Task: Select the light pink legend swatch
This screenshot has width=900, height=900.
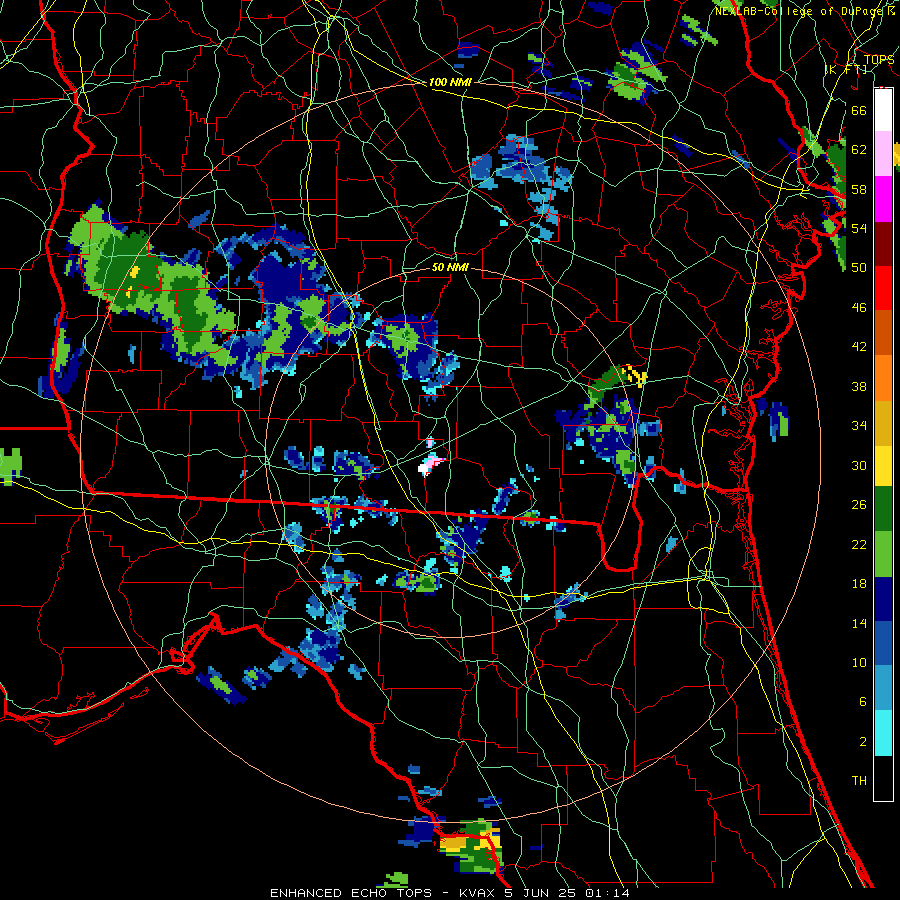Action: (x=883, y=153)
